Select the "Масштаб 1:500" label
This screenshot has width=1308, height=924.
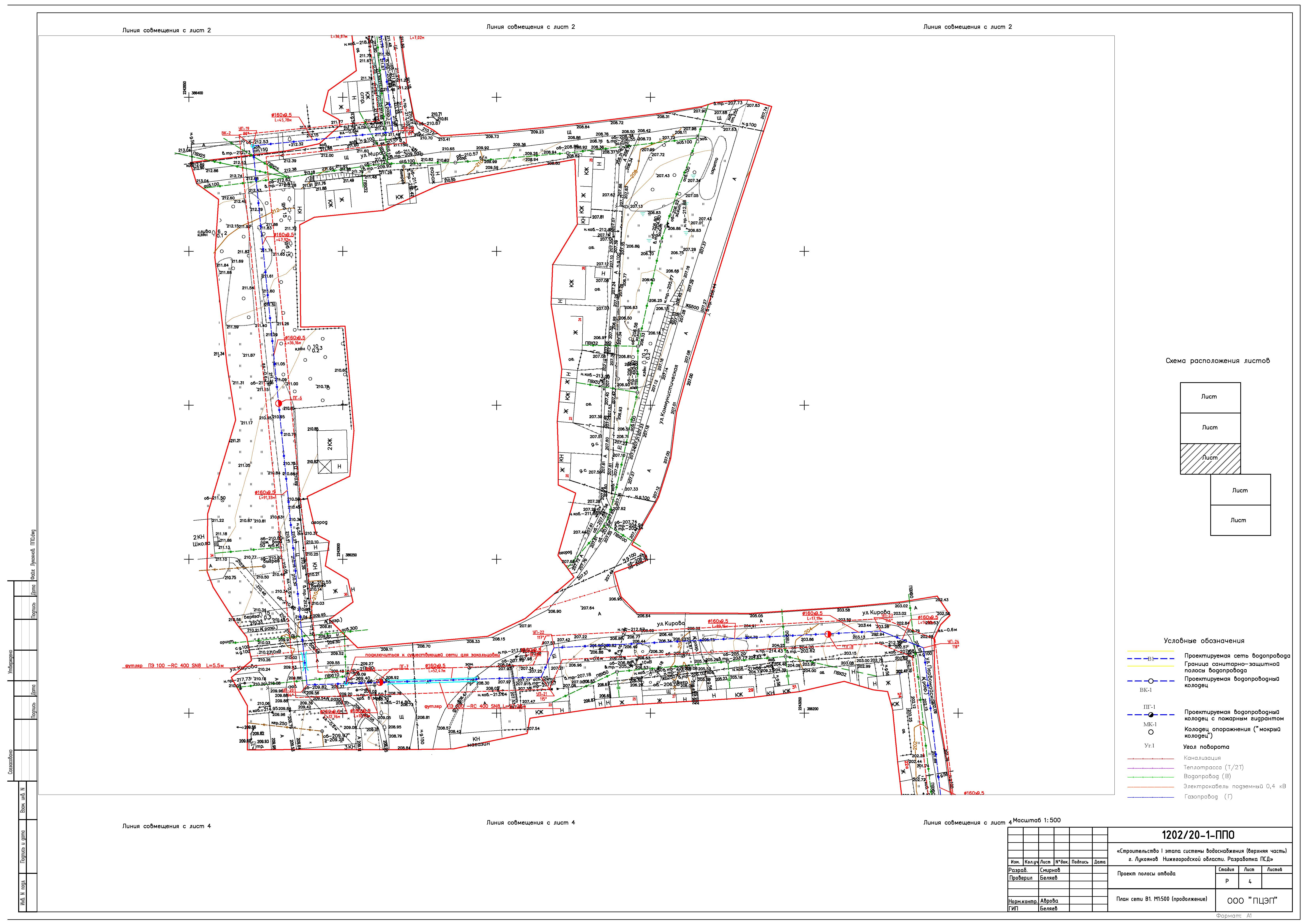[x=1037, y=820]
